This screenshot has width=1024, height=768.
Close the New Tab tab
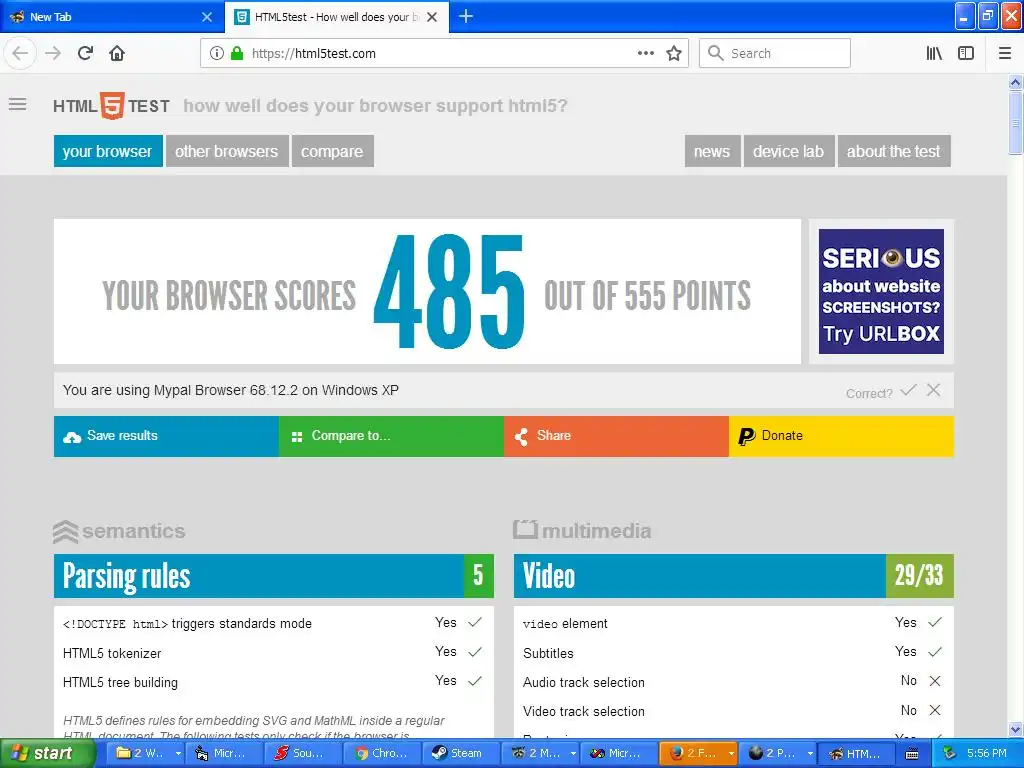pos(207,17)
